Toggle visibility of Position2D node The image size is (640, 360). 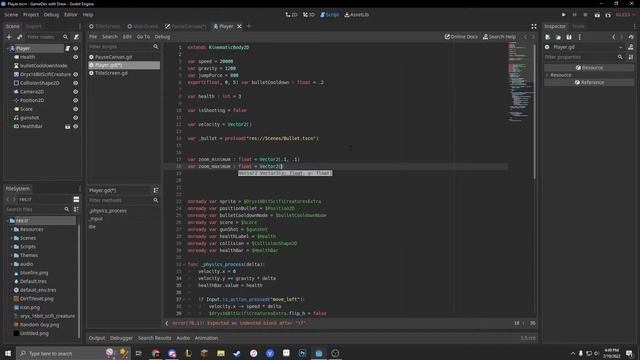pos(76,100)
